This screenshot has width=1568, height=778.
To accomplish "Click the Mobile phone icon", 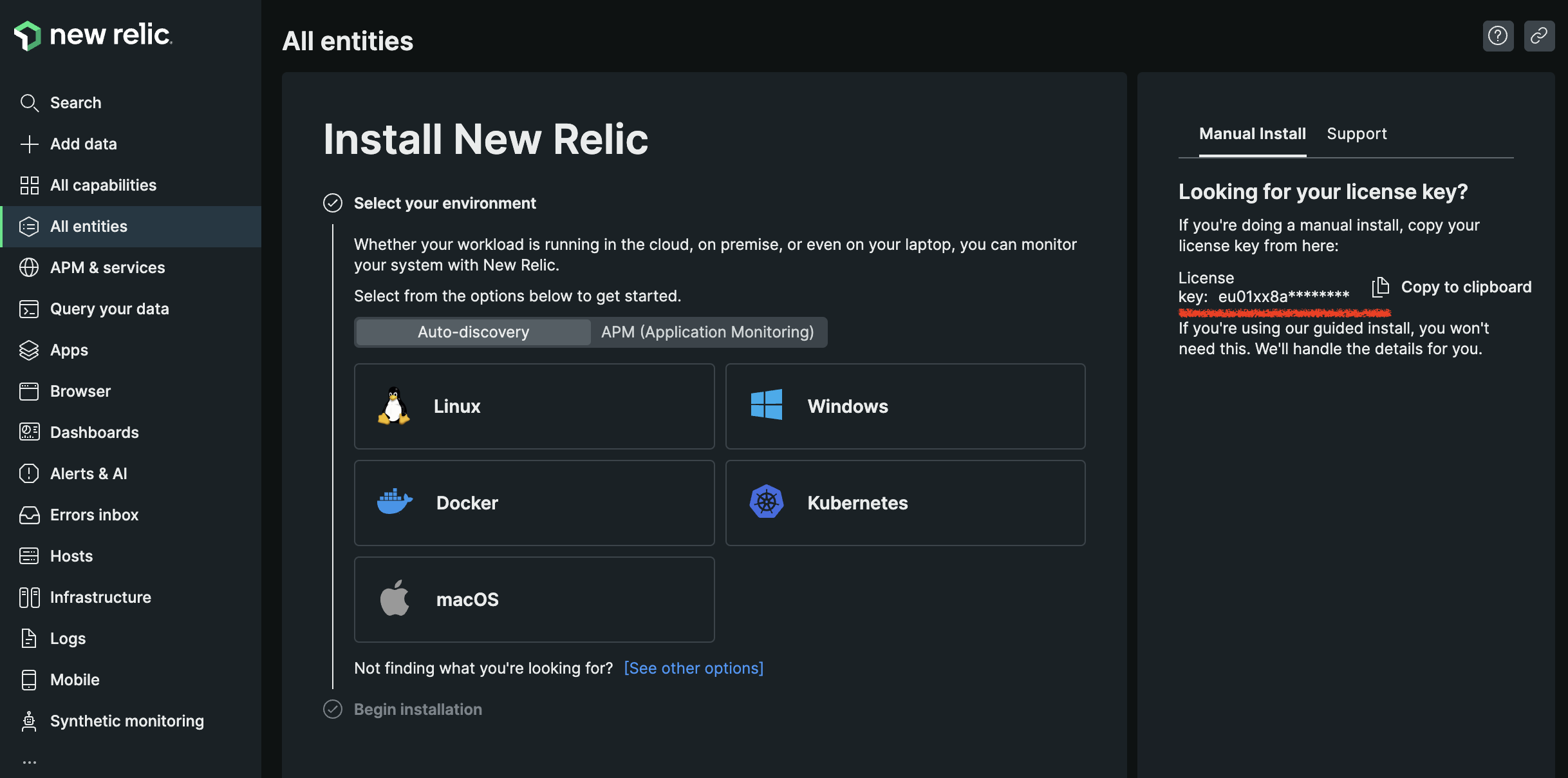I will [x=29, y=679].
